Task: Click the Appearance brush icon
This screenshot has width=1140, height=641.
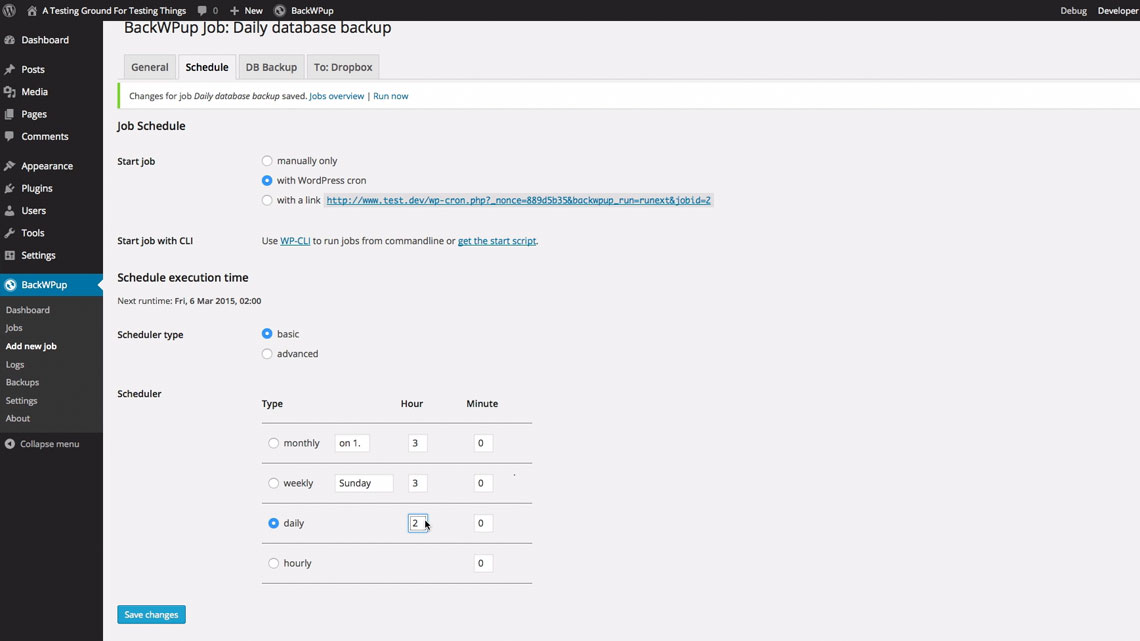Action: (x=9, y=166)
